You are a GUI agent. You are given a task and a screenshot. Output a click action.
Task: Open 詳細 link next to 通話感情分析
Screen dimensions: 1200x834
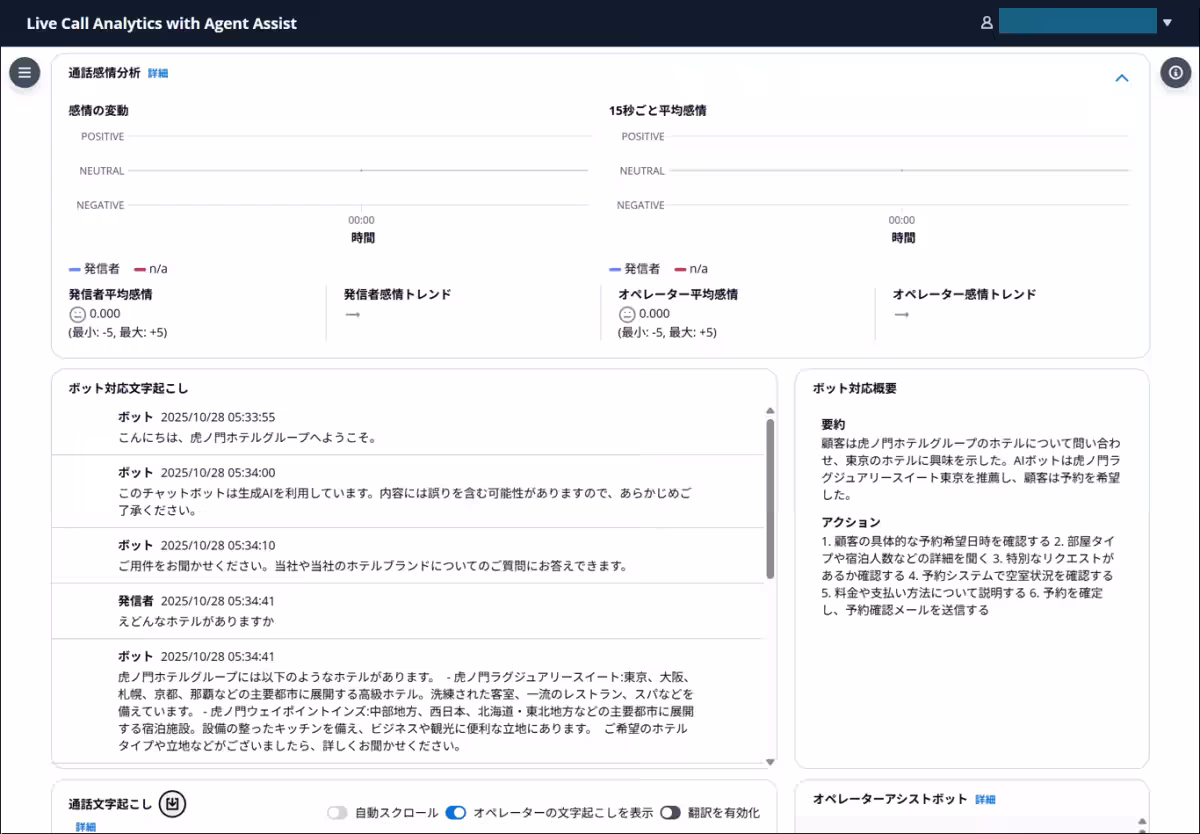point(158,73)
